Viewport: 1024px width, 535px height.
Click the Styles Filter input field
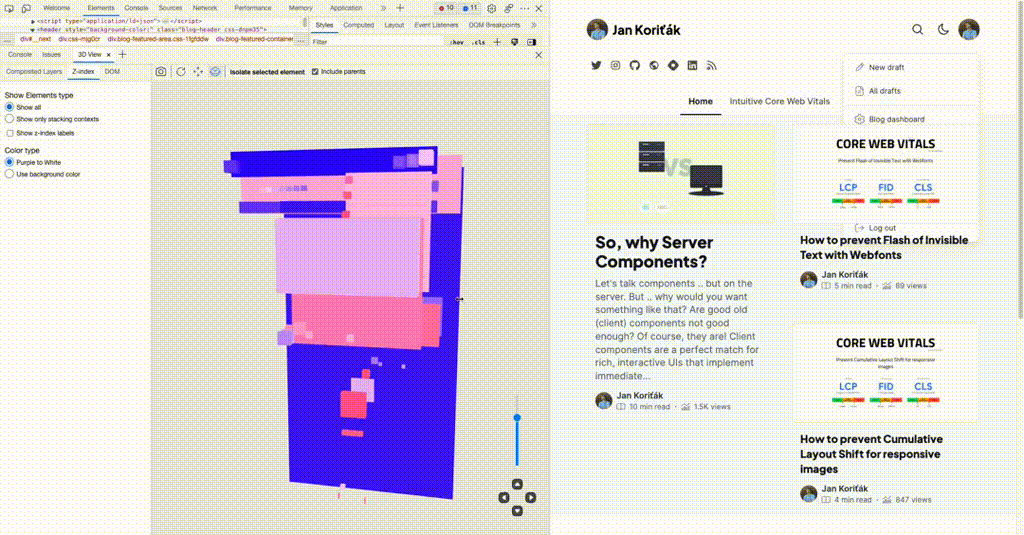[x=377, y=42]
